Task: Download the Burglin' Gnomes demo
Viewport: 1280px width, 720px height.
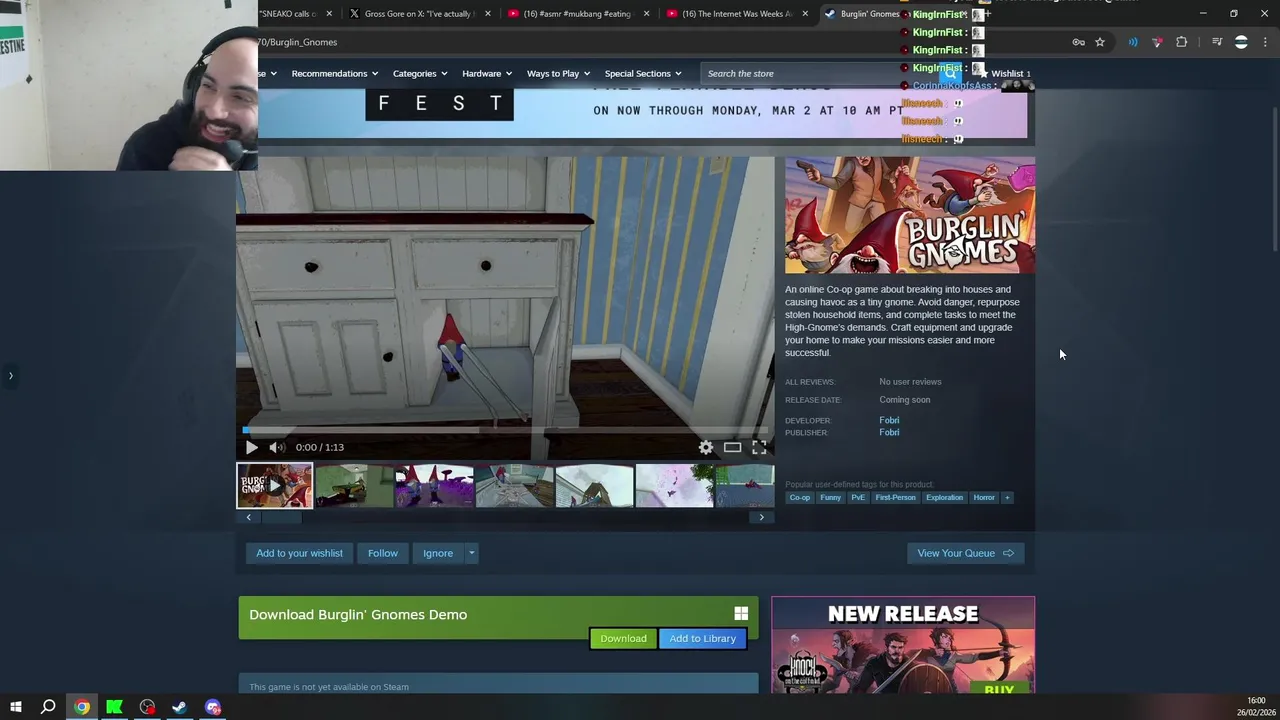Action: coord(623,638)
